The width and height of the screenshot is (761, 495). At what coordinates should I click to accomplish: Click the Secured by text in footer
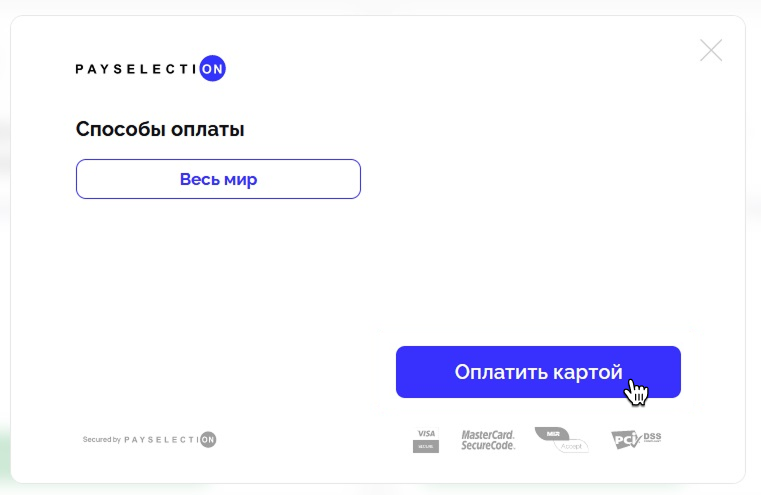pos(101,440)
